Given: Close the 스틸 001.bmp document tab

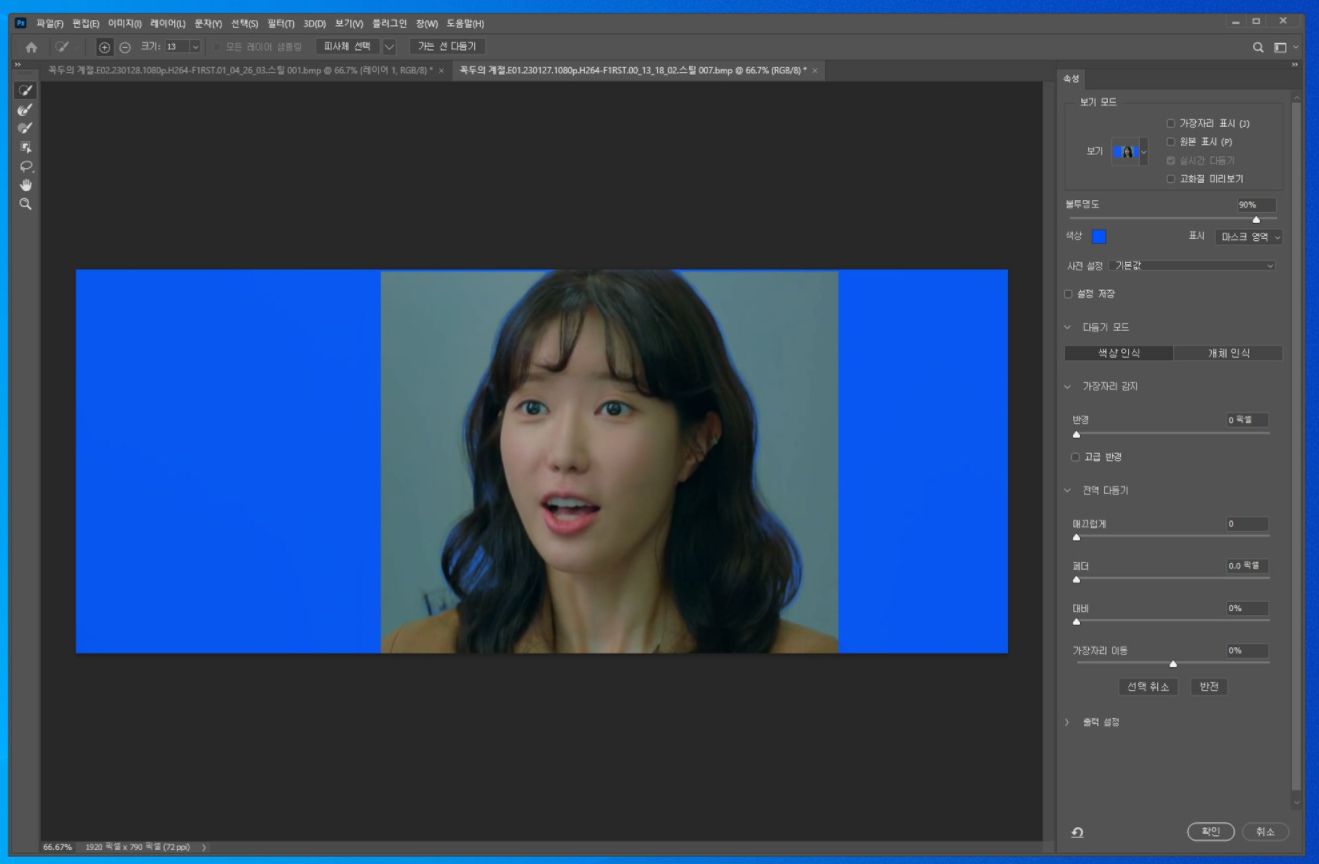Looking at the screenshot, I should (x=441, y=71).
